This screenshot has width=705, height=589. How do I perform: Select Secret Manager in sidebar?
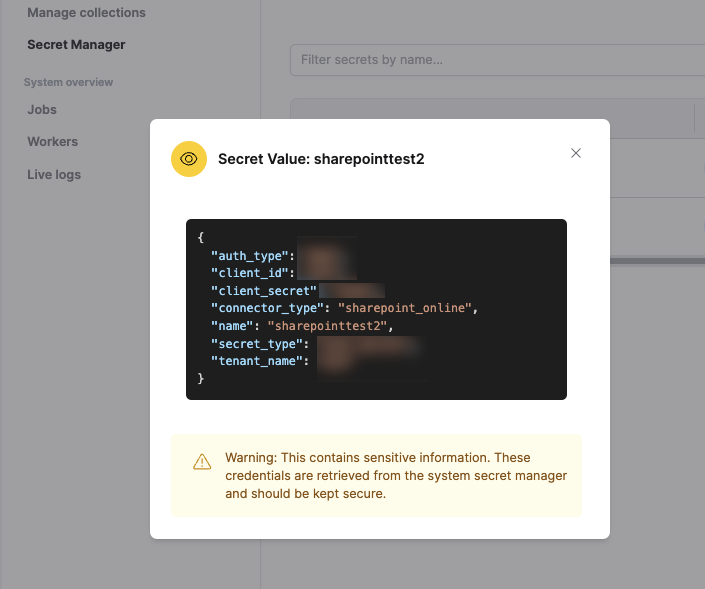(x=76, y=45)
